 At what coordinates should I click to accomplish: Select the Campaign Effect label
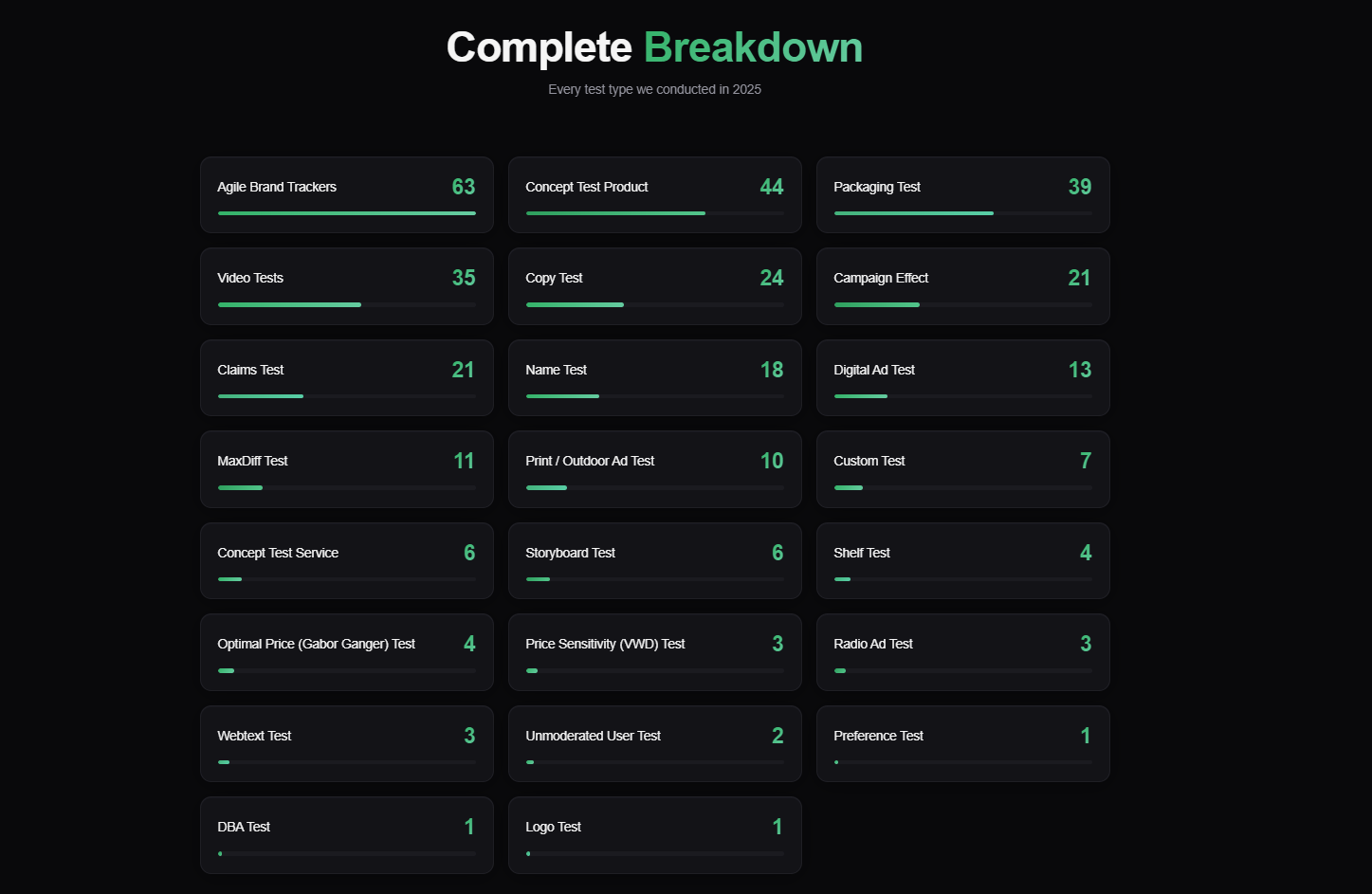click(x=881, y=278)
